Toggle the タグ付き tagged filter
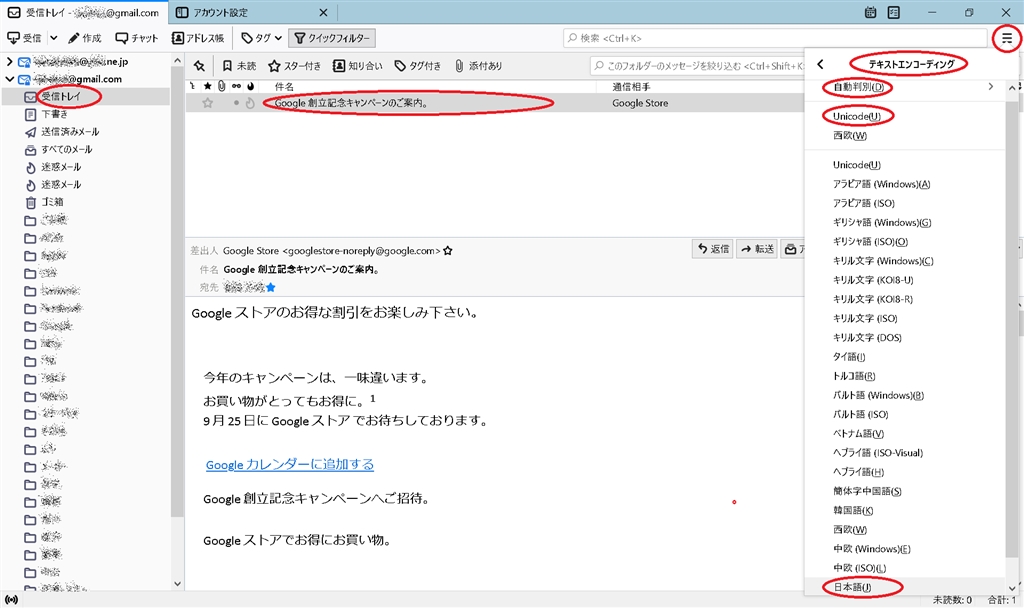1024x608 pixels. point(417,65)
